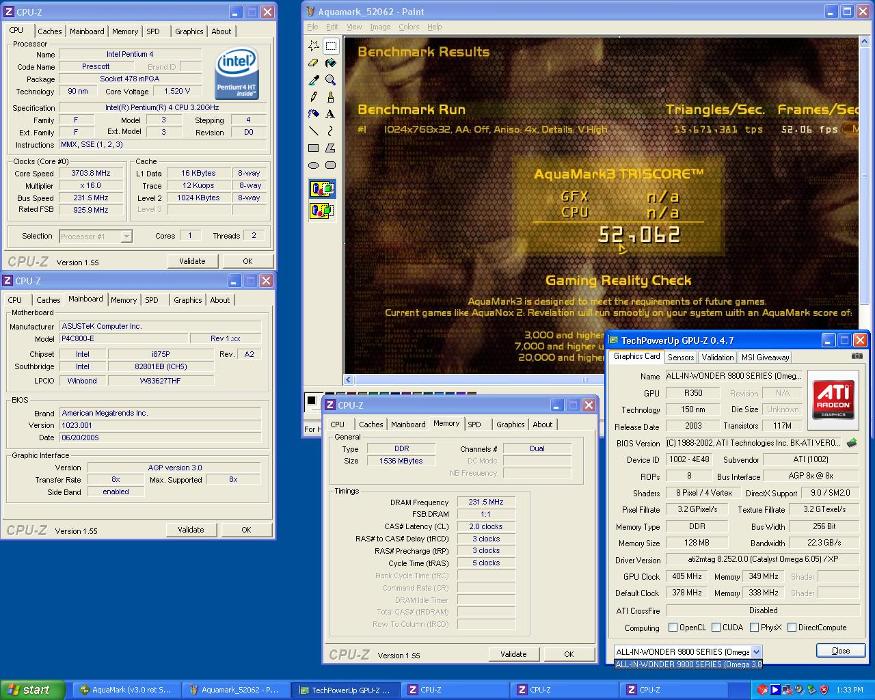Viewport: 875px width, 700px height.
Task: Click the mainboard model field P4C800-E
Action: pyautogui.click(x=123, y=338)
